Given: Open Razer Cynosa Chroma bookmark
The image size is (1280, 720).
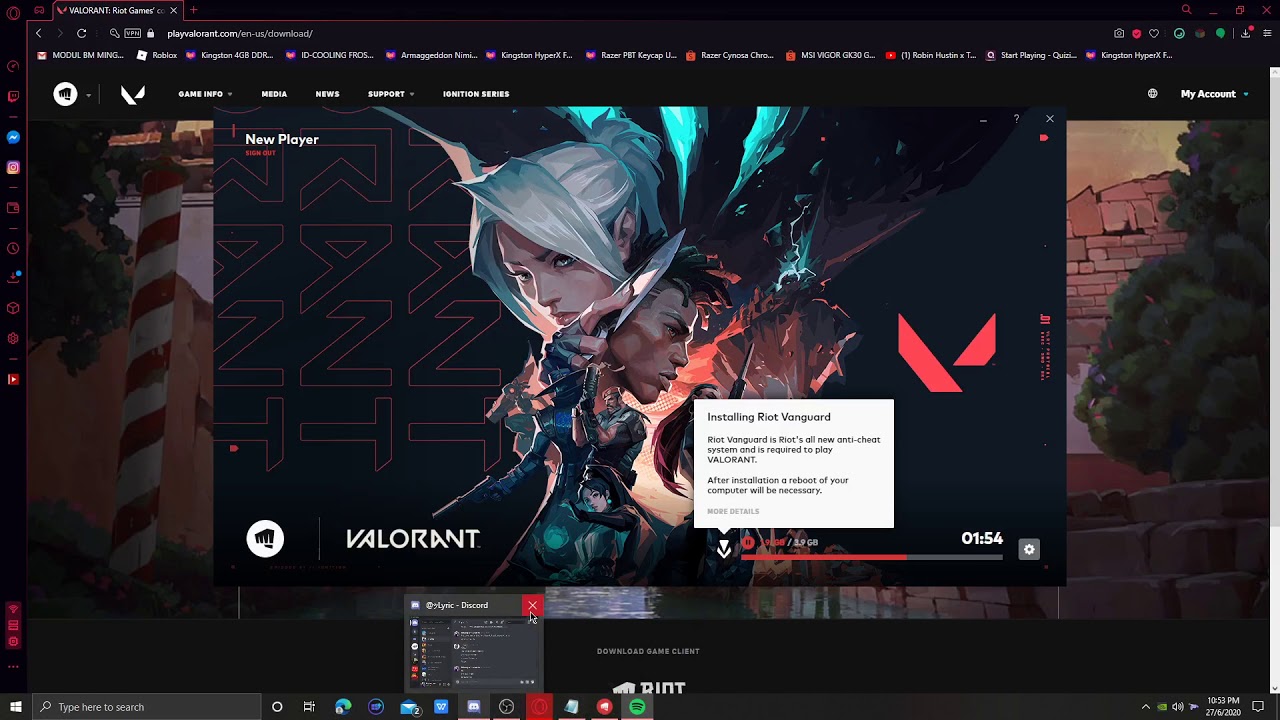Looking at the screenshot, I should click(730, 55).
